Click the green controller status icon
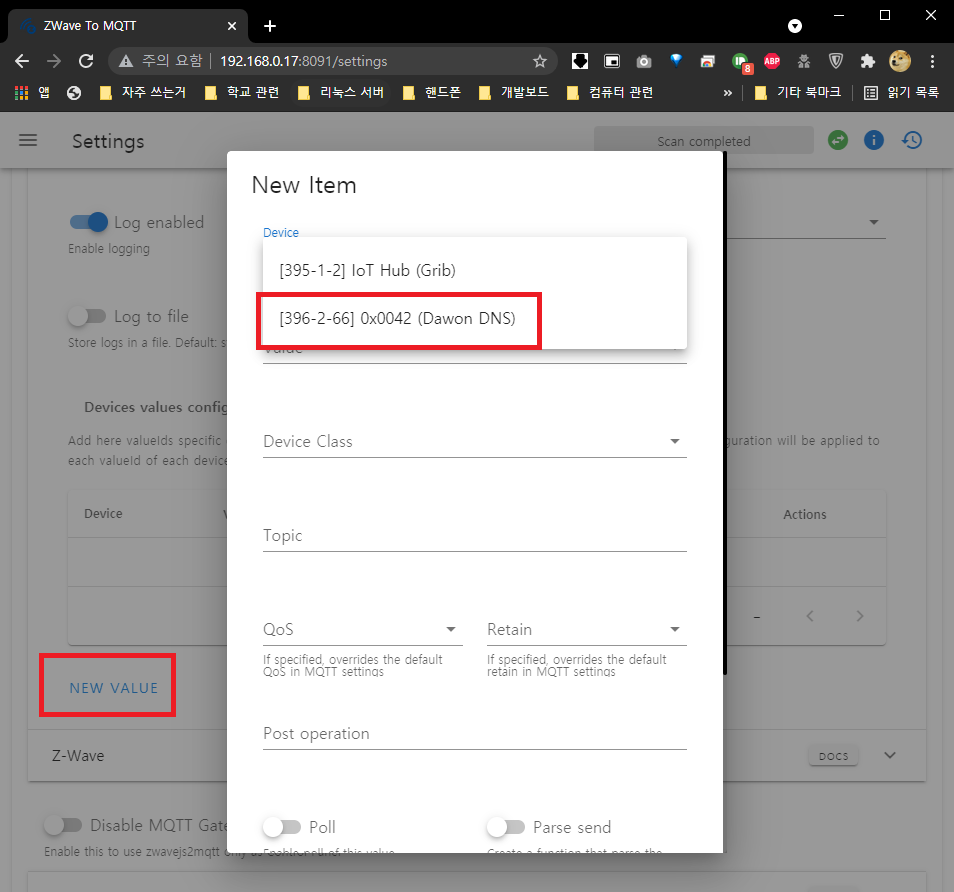The width and height of the screenshot is (954, 892). tap(838, 141)
